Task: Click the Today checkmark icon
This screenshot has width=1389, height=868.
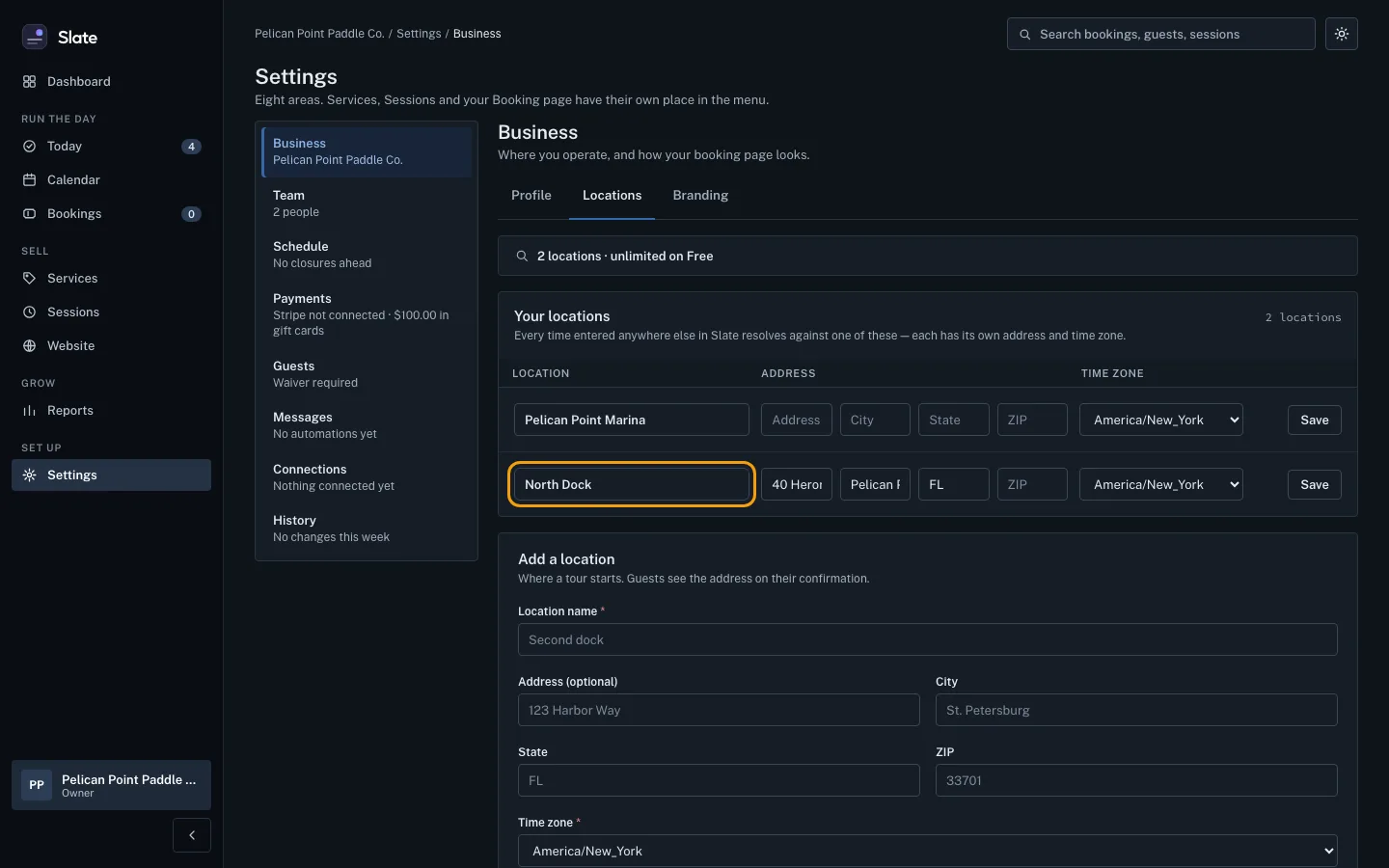Action: (29, 147)
